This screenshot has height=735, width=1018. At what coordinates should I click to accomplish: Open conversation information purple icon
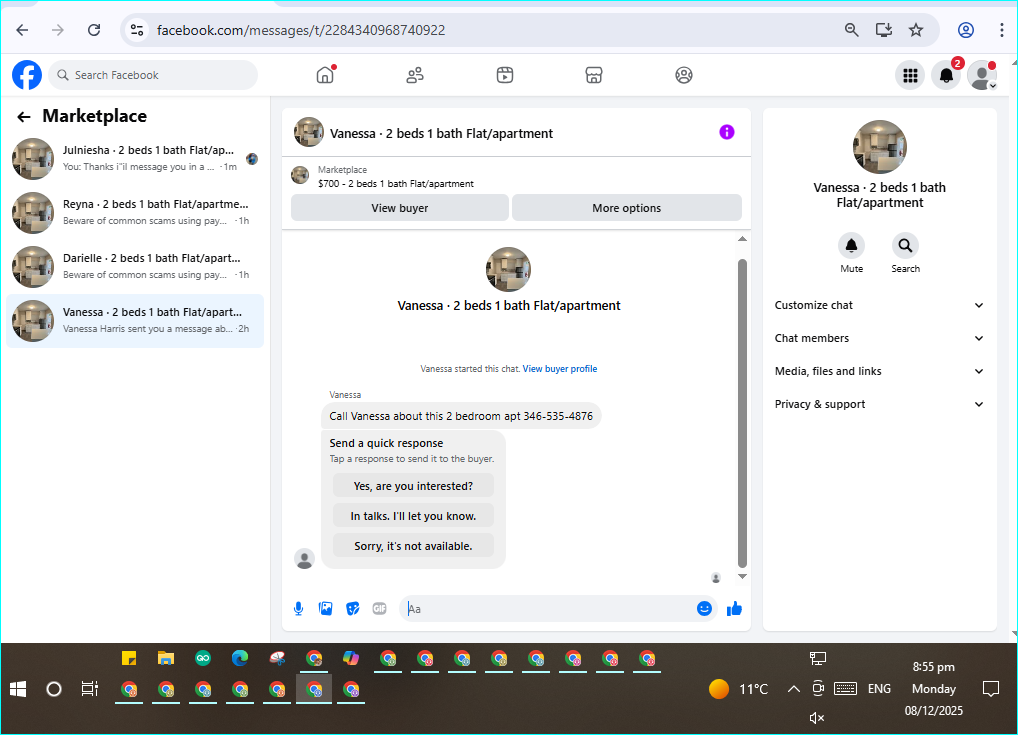(x=726, y=132)
